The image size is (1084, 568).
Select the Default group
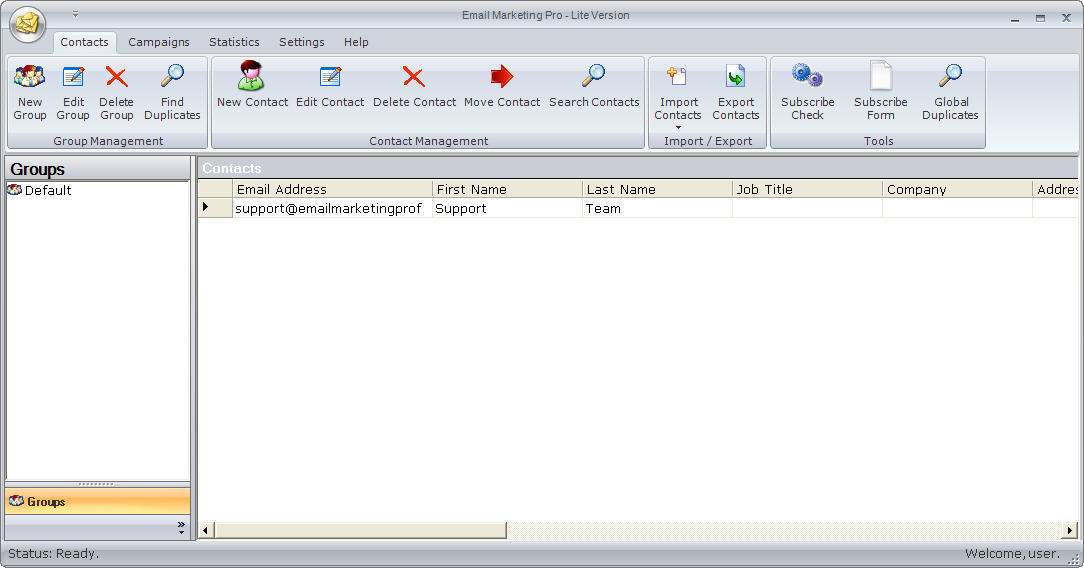[x=48, y=190]
